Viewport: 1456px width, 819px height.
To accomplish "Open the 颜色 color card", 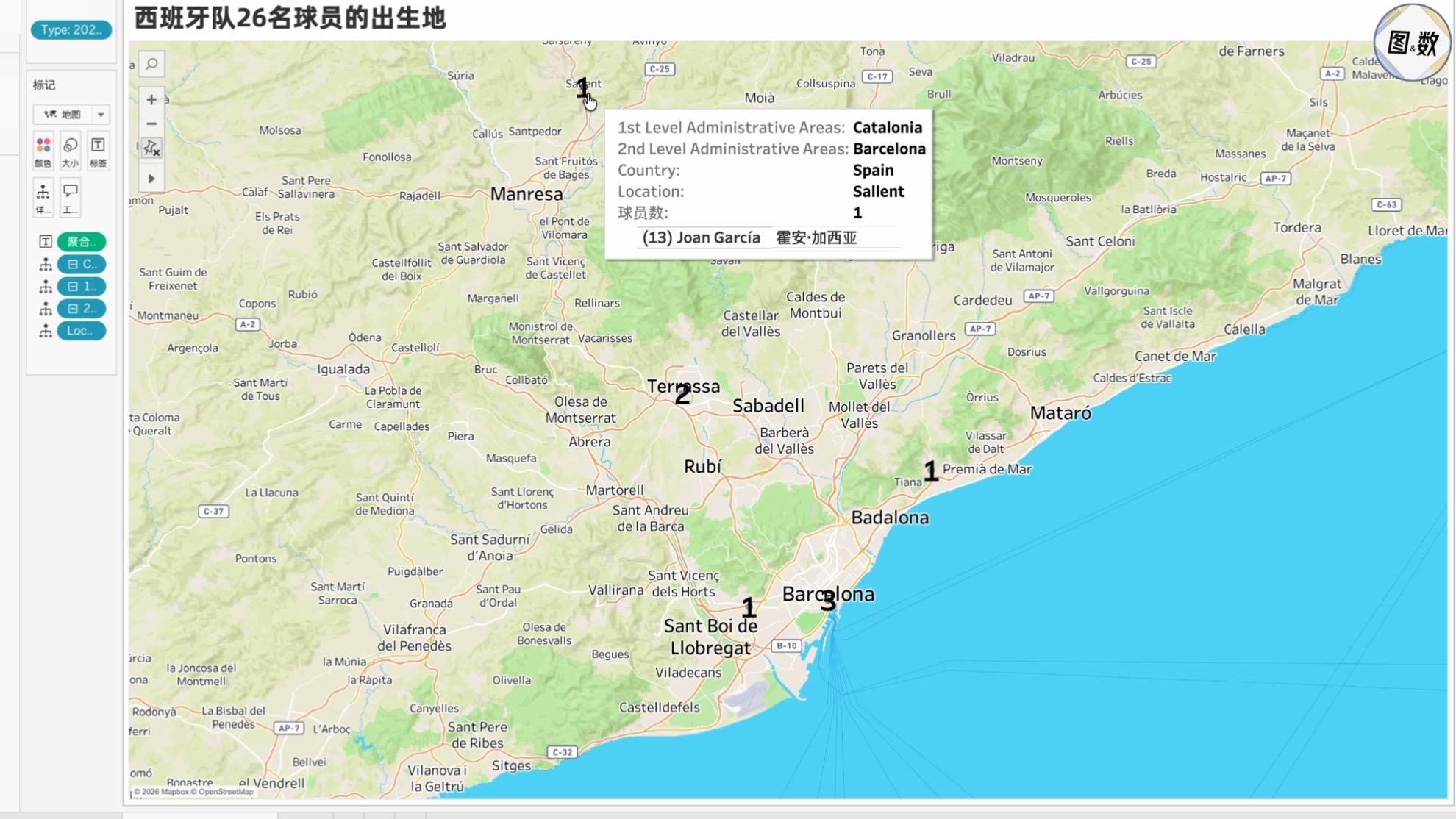I will click(43, 151).
